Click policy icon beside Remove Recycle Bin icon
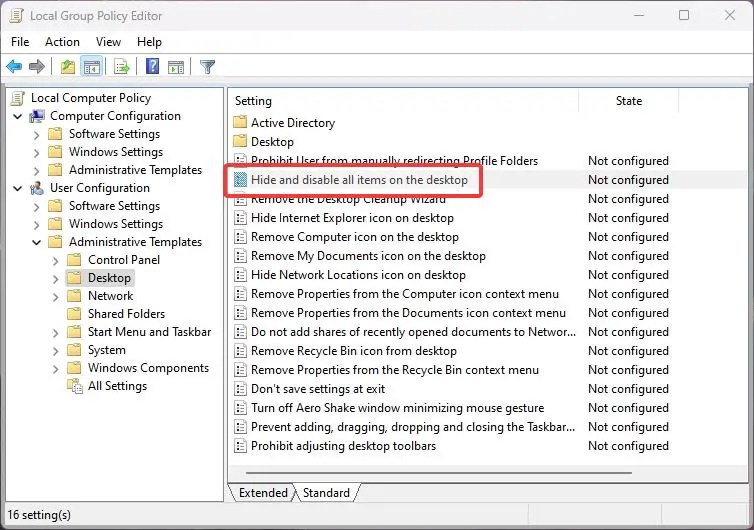 coord(239,351)
